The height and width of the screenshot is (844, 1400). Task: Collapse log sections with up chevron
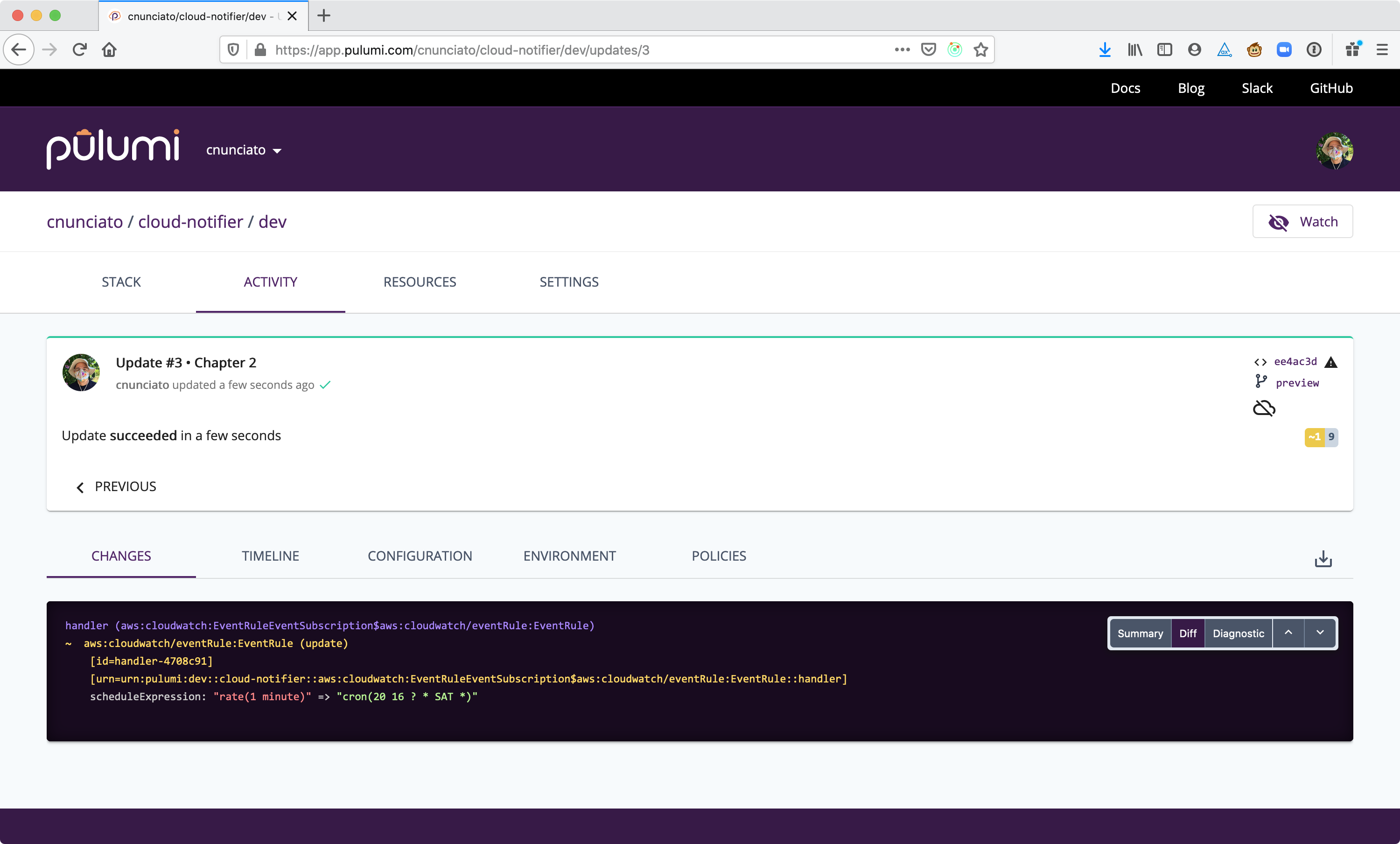[x=1288, y=633]
